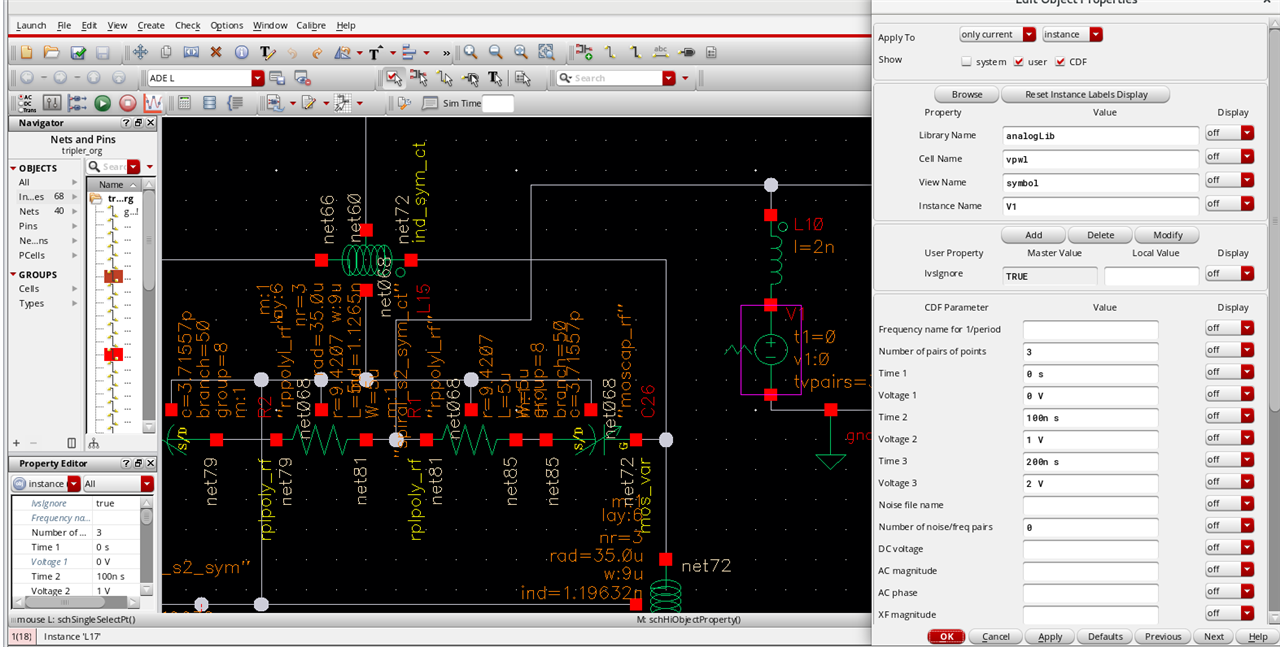
Task: Click the Select Labels T cursor icon
Action: pyautogui.click(x=496, y=78)
